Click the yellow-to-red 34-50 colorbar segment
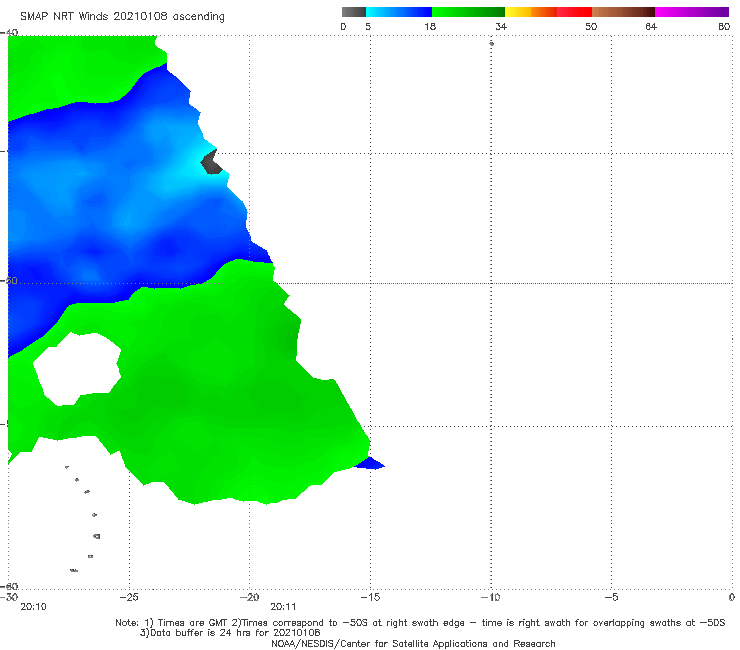The width and height of the screenshot is (740, 650). pyautogui.click(x=548, y=12)
